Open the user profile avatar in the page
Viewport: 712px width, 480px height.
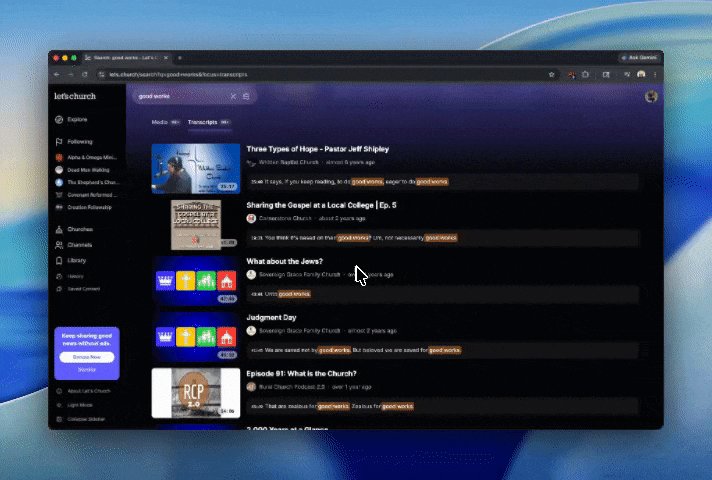click(x=651, y=96)
